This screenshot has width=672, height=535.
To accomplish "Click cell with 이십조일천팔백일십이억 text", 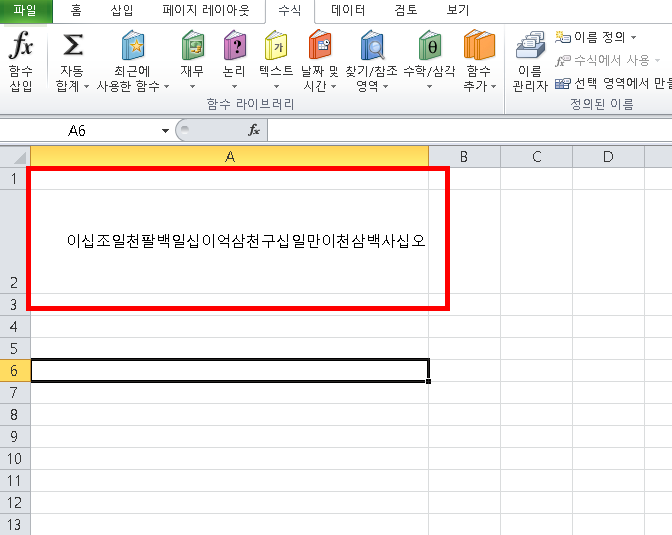I will coord(230,241).
